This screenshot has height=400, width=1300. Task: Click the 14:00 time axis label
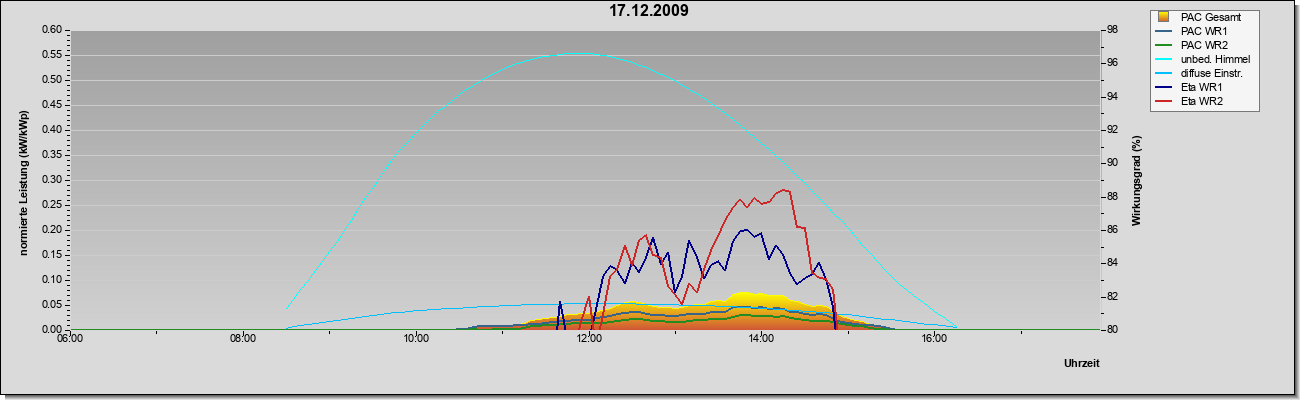[761, 339]
